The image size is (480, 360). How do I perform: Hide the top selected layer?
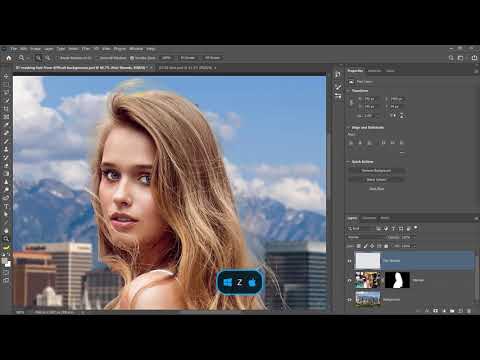[349, 261]
